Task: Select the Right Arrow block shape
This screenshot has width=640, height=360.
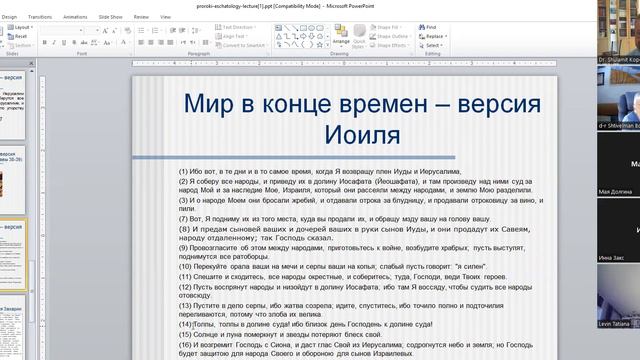Action: coord(303,36)
